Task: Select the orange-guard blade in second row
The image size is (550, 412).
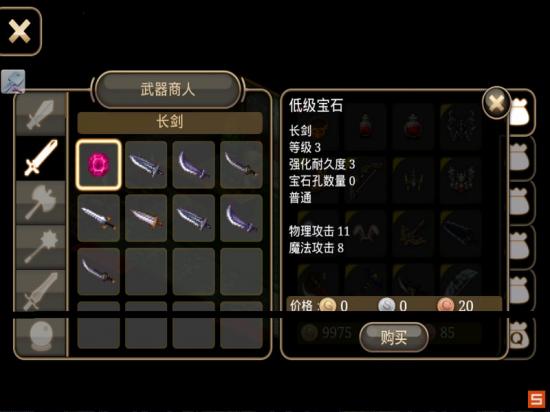Action: [x=146, y=218]
